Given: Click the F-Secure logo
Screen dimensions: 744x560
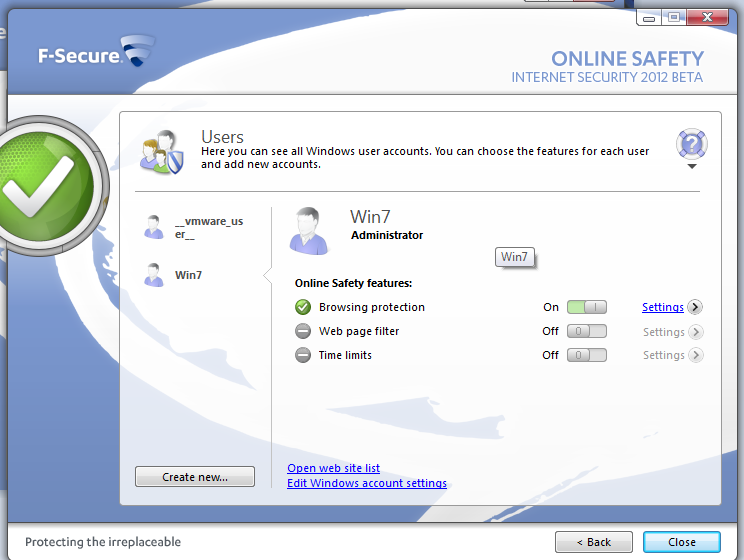Looking at the screenshot, I should (x=96, y=51).
